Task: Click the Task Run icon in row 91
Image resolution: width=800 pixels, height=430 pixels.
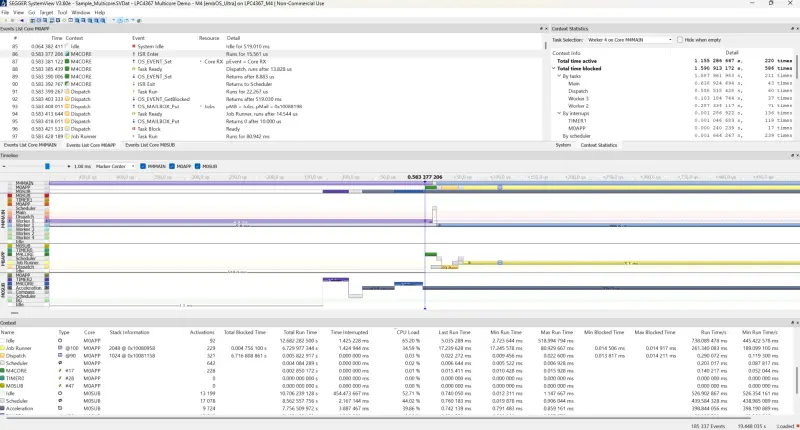Action: 134,92
